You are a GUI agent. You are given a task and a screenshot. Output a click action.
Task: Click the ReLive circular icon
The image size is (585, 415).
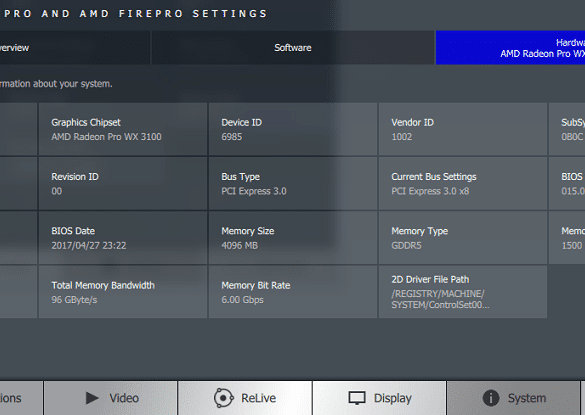point(223,398)
